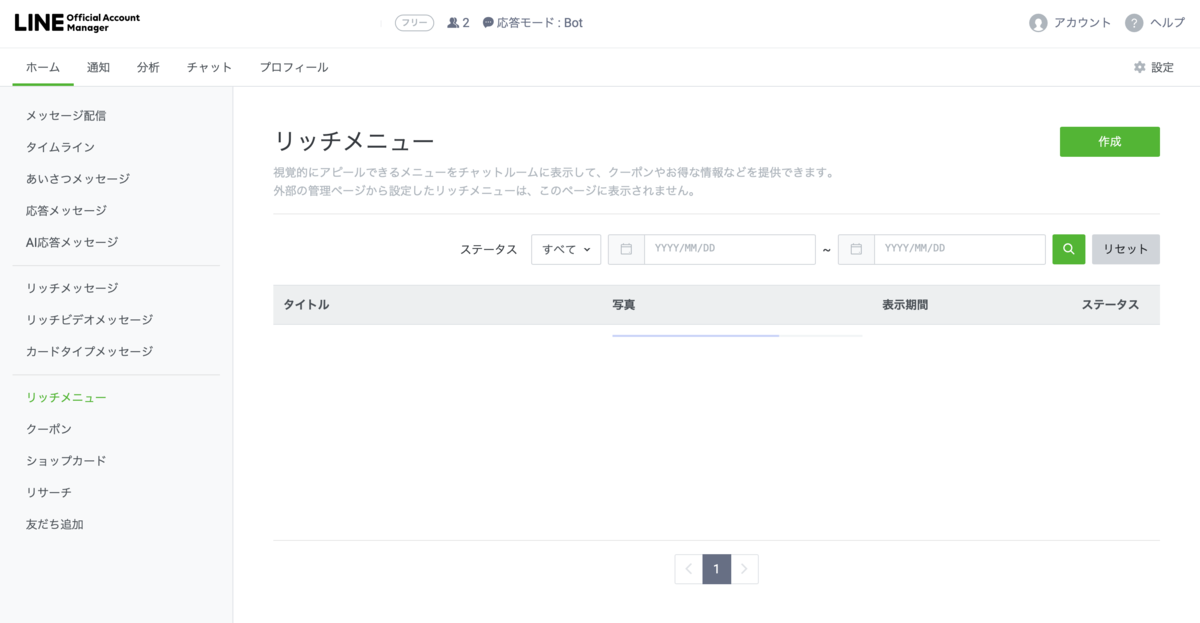Click the end date calendar icon
The width and height of the screenshot is (1200, 623).
click(856, 249)
